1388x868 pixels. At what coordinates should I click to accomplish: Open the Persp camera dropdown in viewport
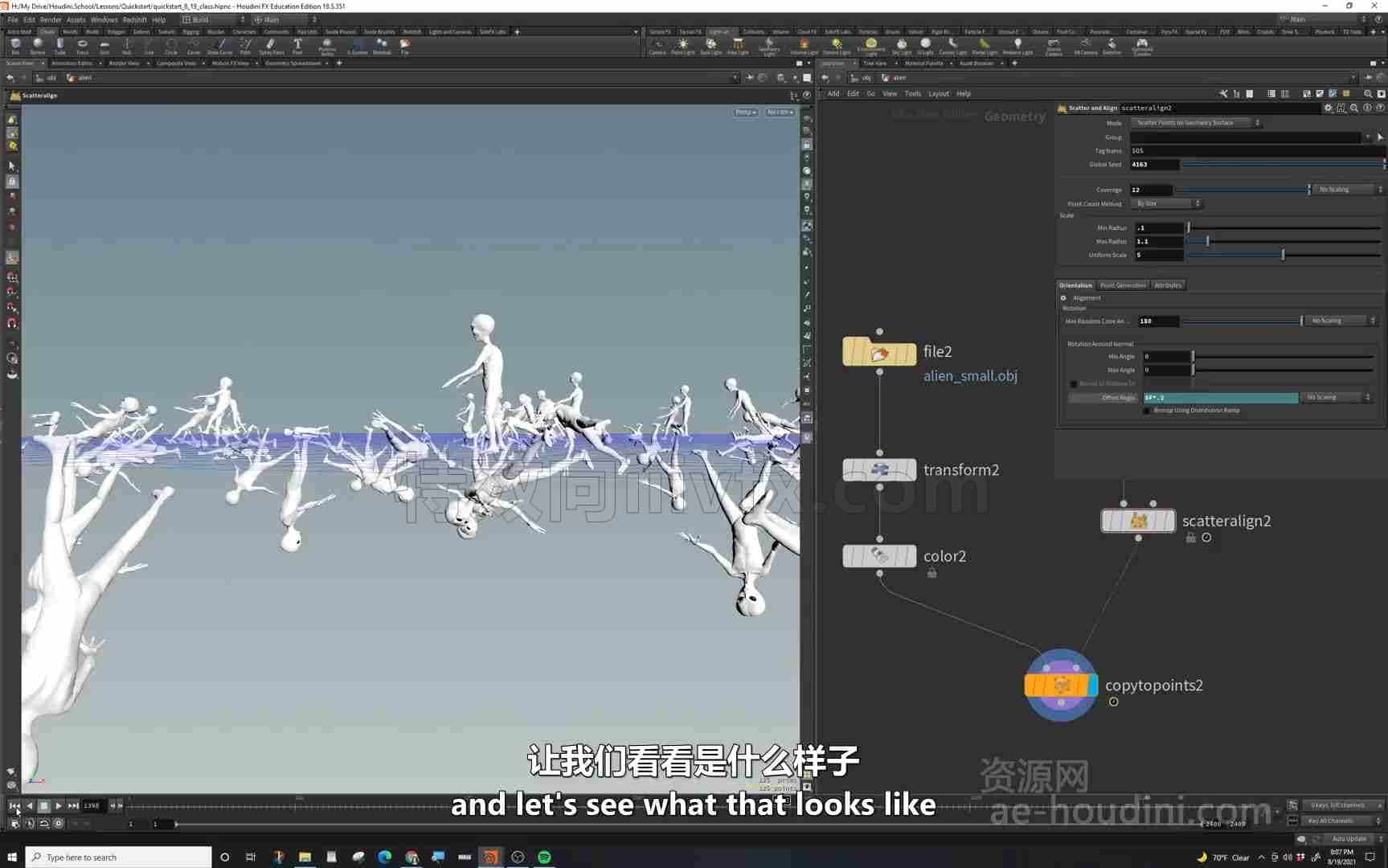(745, 113)
